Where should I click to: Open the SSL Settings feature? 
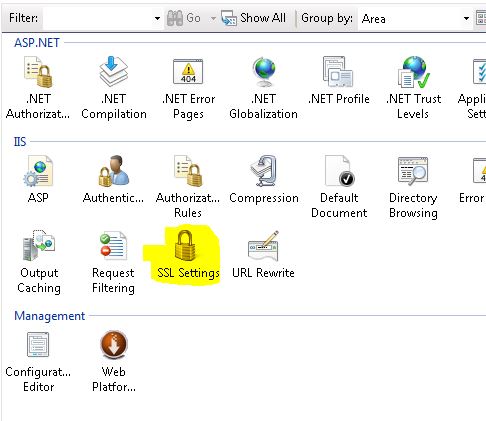tap(188, 255)
